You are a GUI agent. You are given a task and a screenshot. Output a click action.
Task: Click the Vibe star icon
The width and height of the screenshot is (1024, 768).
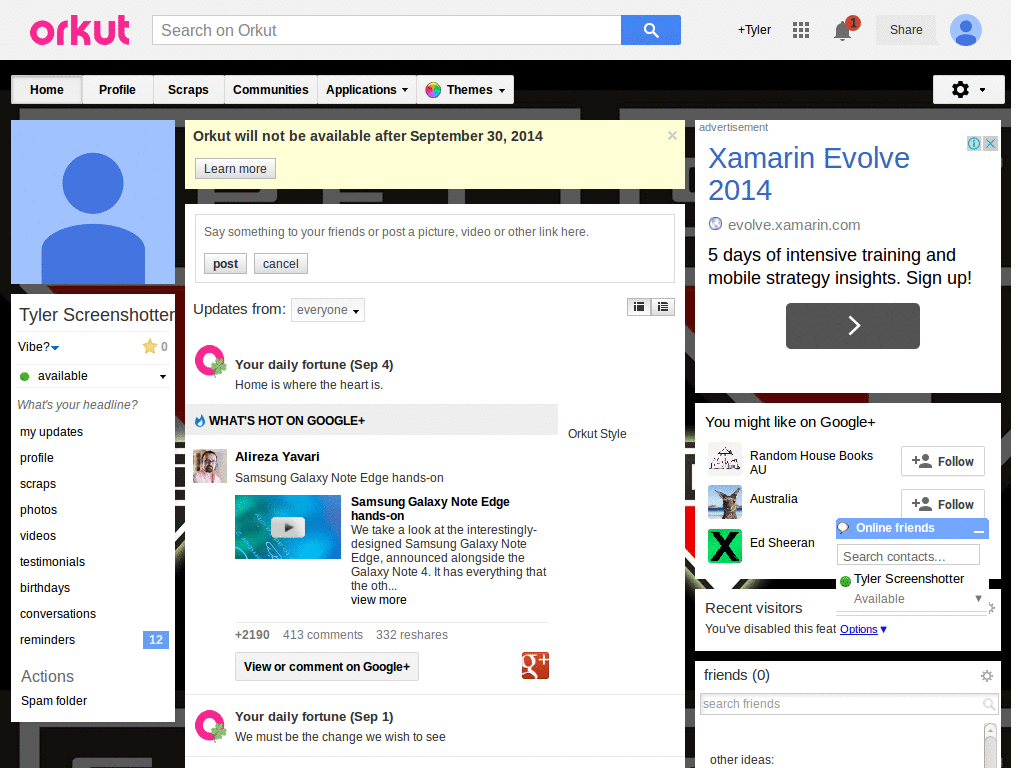150,346
